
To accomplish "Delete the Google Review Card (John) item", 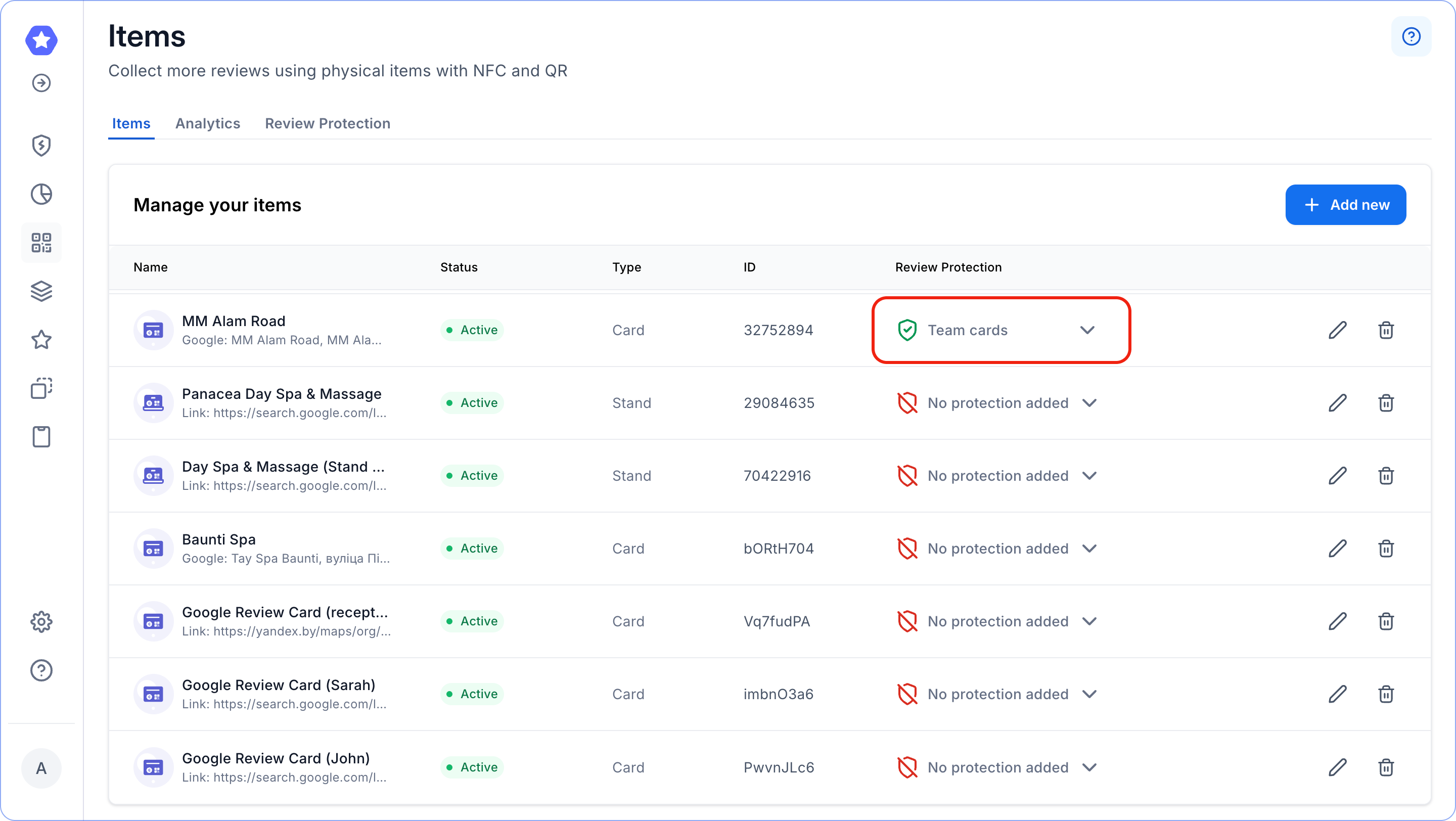I will [x=1385, y=767].
